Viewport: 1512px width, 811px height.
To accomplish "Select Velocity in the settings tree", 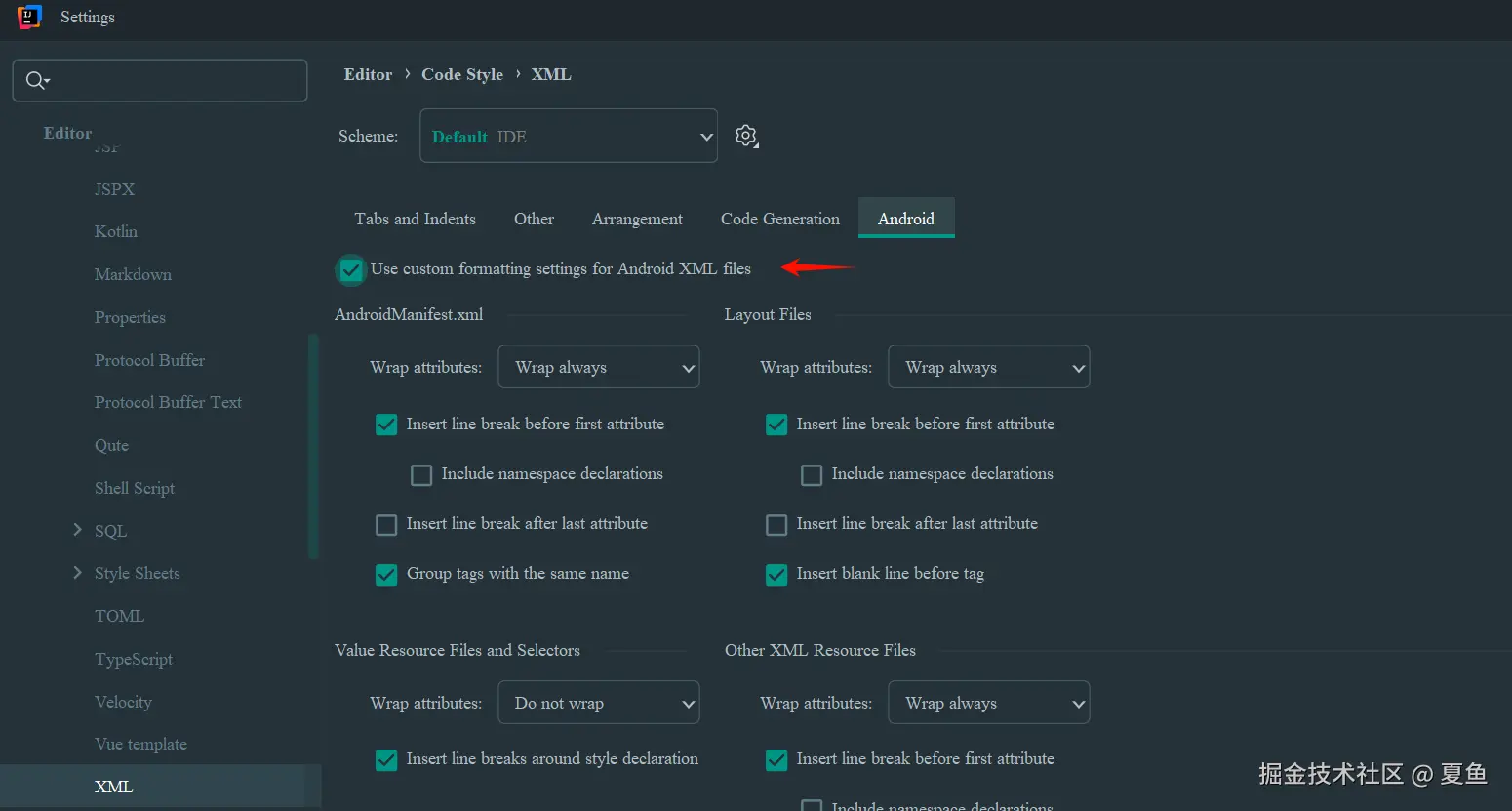I will pyautogui.click(x=123, y=702).
